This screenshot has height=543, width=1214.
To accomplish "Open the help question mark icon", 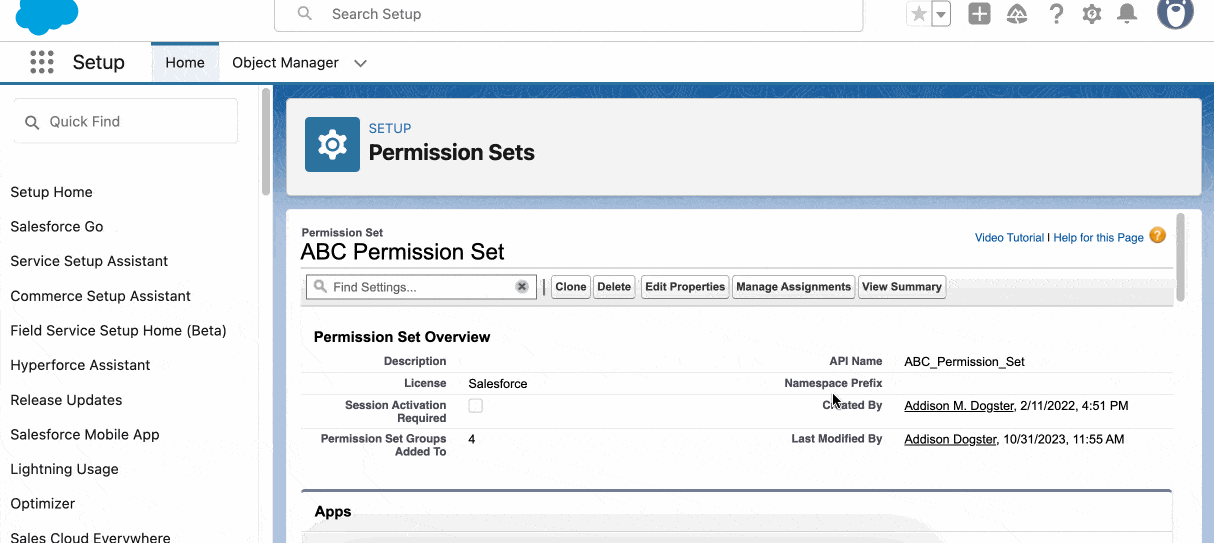I will point(1056,14).
